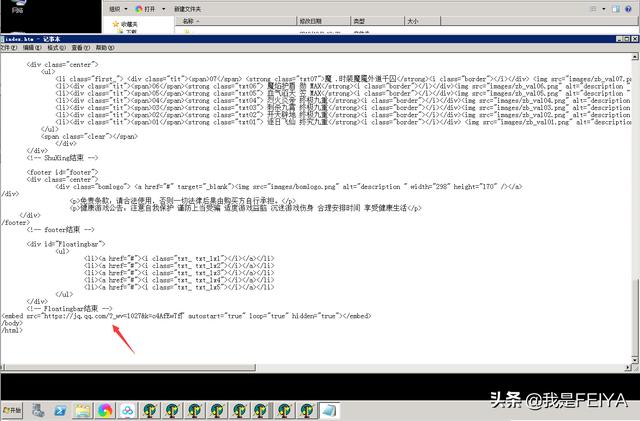Place cursor in the embed src URL line
The width and height of the screenshot is (640, 421).
click(186, 316)
